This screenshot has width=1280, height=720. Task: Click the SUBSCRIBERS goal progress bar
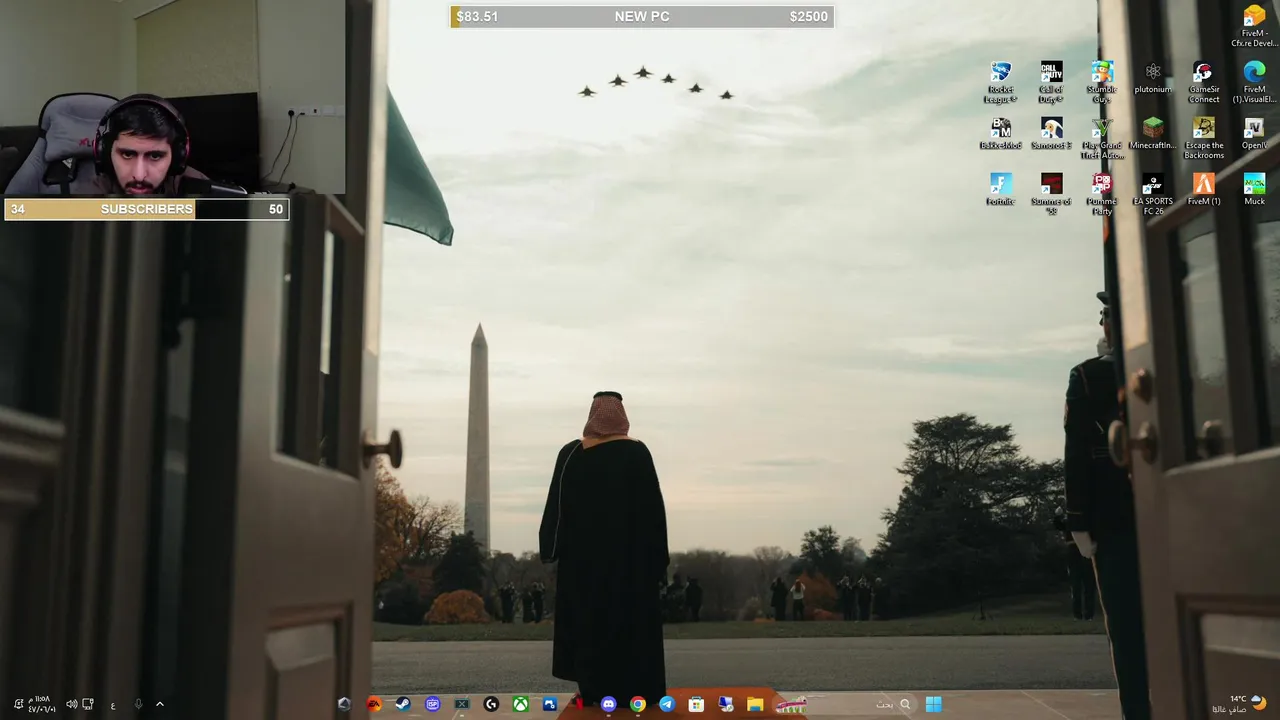click(146, 209)
